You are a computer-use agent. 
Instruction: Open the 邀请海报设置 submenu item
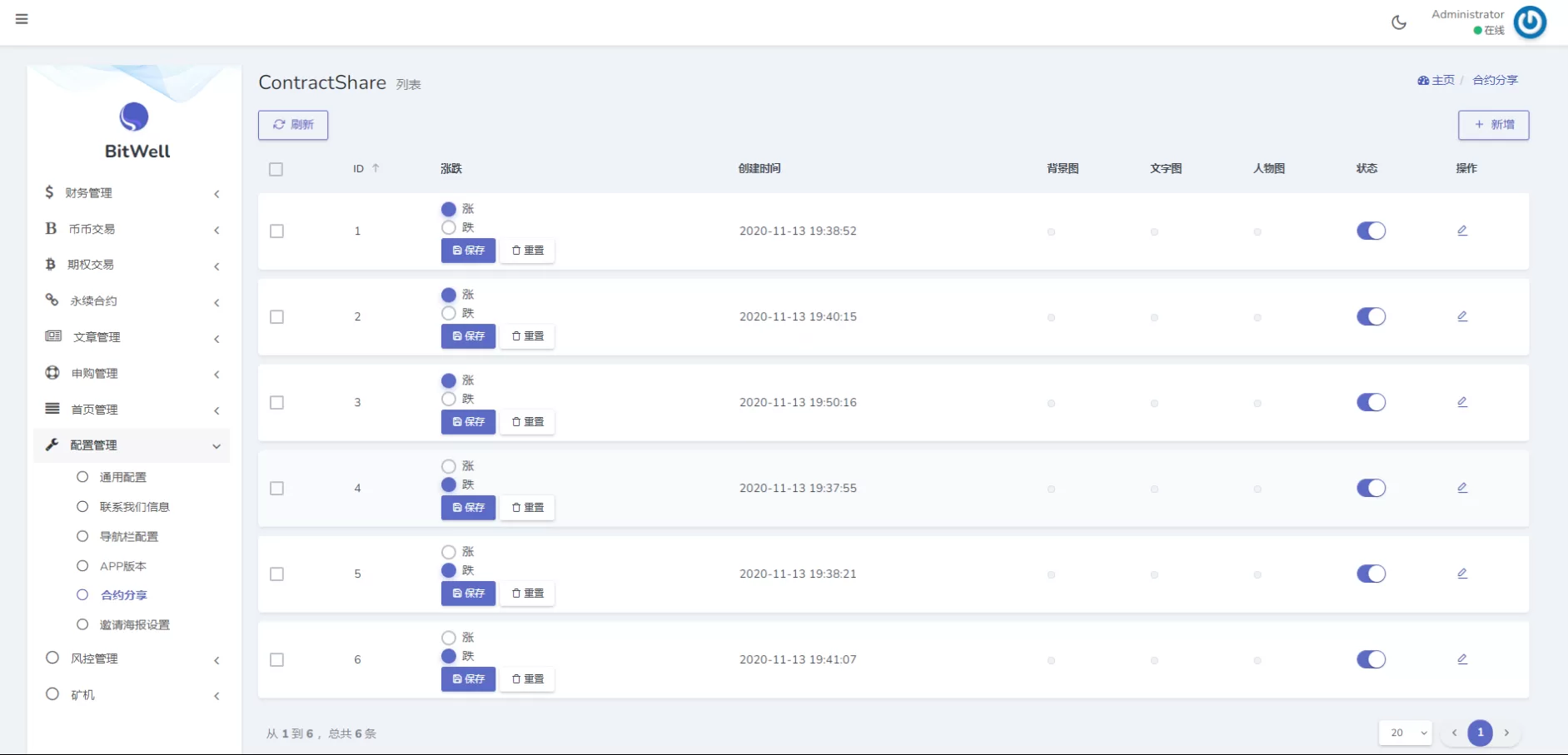134,625
